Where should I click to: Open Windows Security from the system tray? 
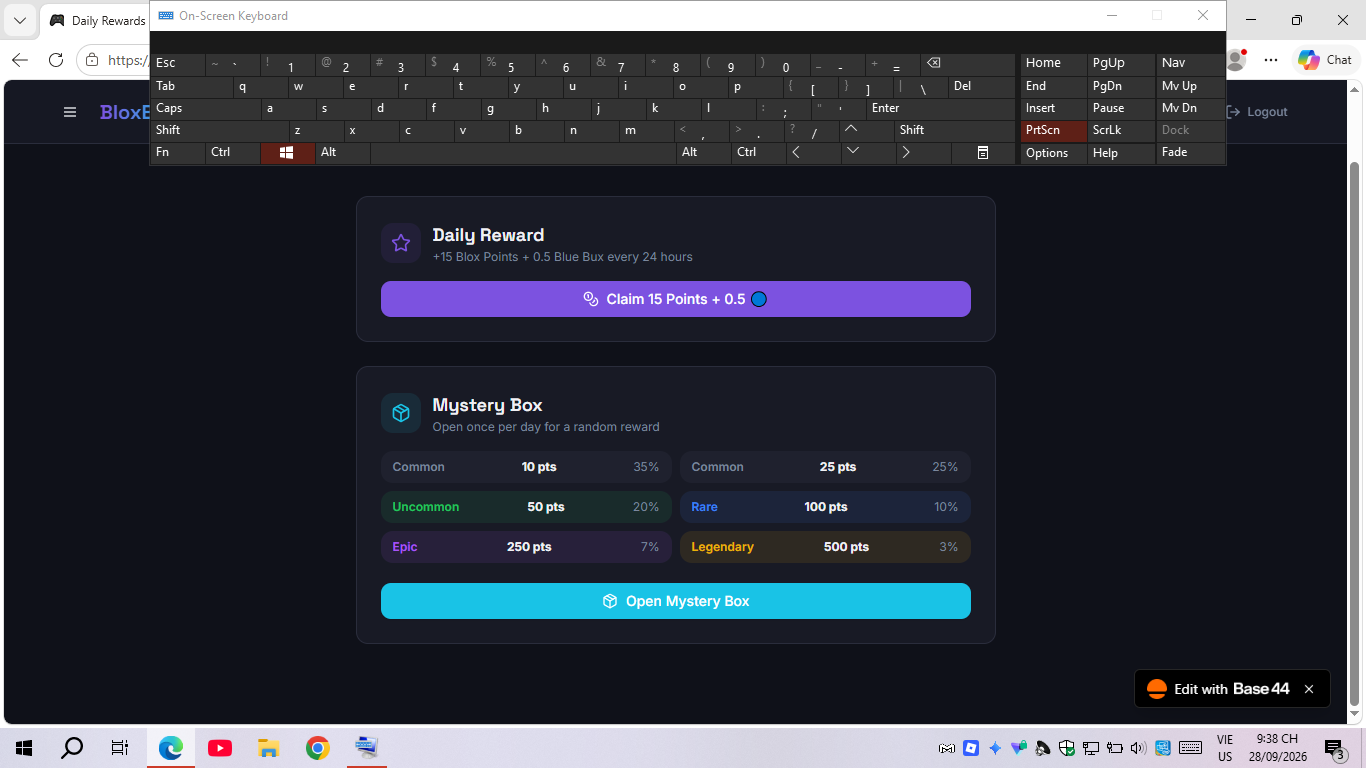1067,748
